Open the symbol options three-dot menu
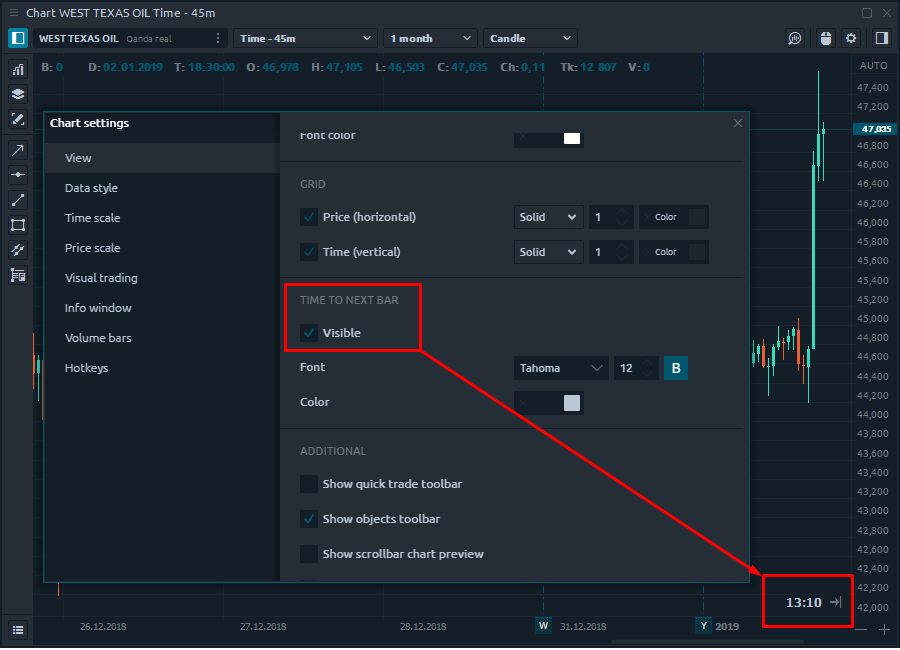The width and height of the screenshot is (900, 650). tap(218, 38)
